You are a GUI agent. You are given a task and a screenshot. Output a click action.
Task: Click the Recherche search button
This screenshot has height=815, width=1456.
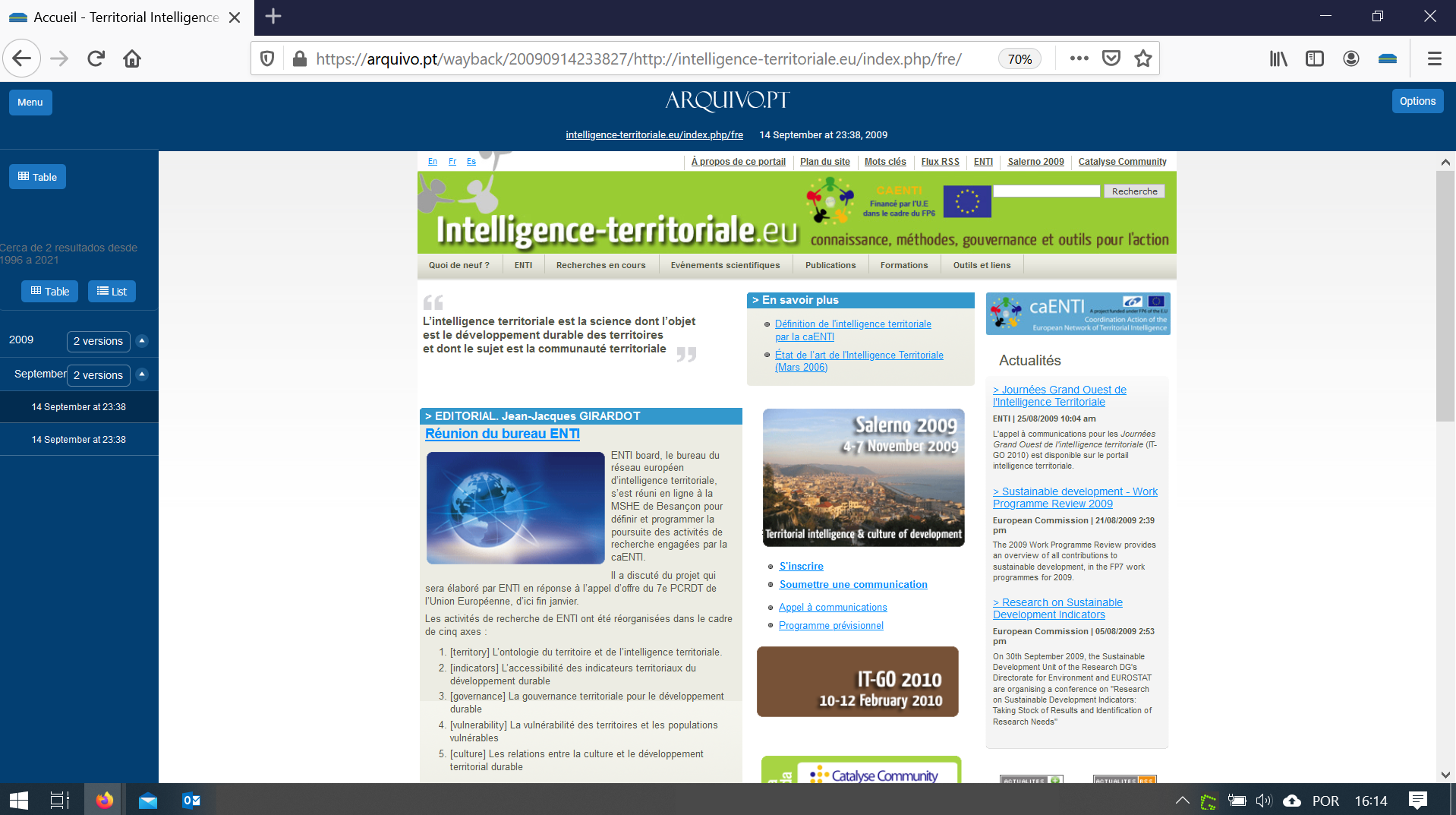pyautogui.click(x=1134, y=191)
